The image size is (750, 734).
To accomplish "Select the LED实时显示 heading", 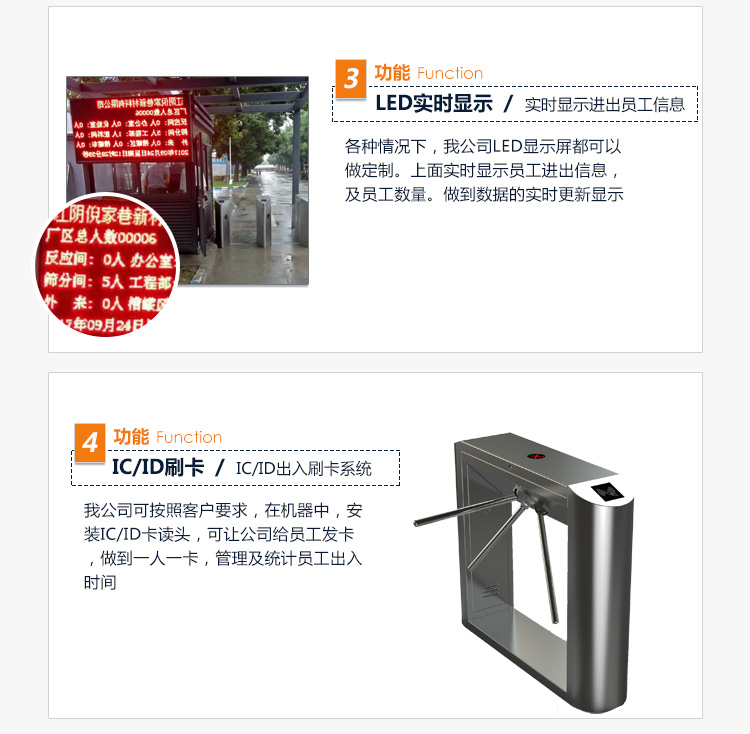I will coord(434,103).
